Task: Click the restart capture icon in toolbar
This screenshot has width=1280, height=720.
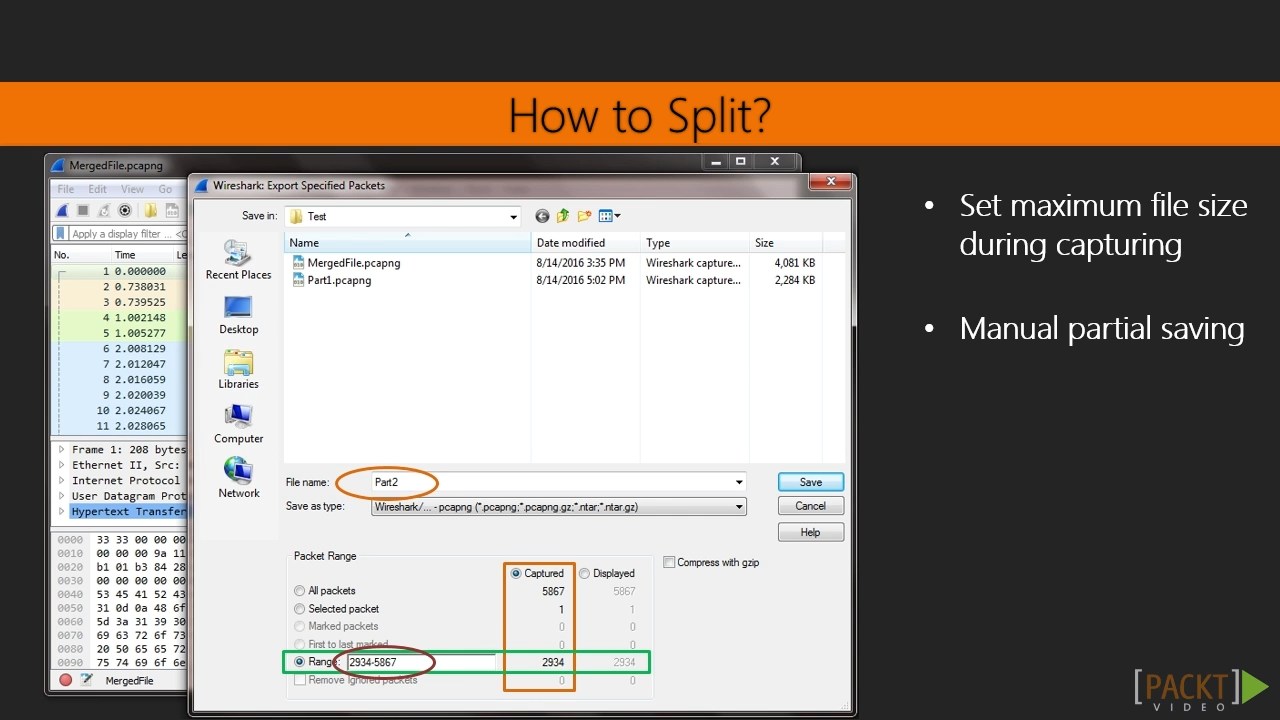Action: click(x=104, y=210)
